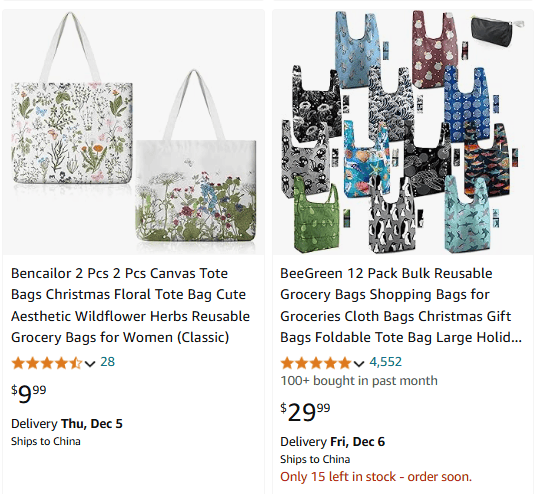Click the Bencailor Canvas Tote Bags title

point(130,305)
